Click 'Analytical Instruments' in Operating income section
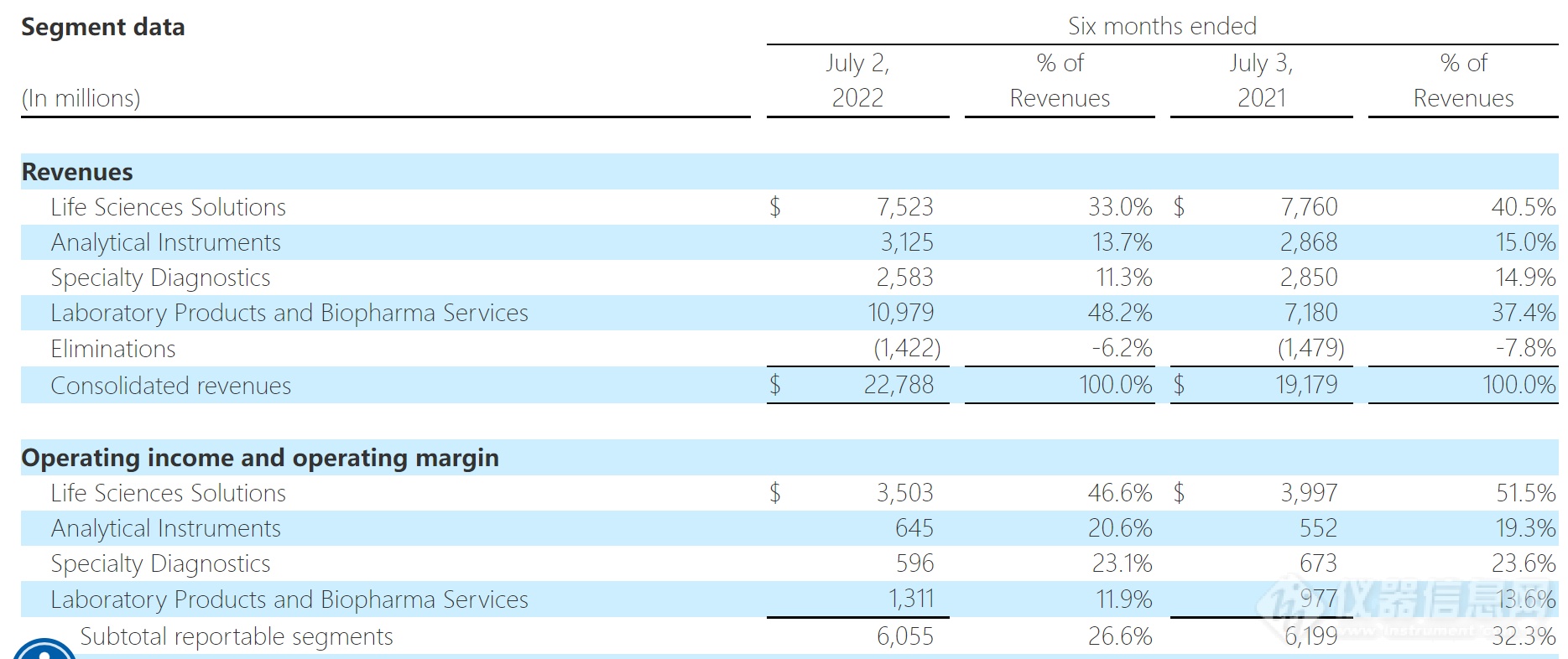 pyautogui.click(x=165, y=528)
